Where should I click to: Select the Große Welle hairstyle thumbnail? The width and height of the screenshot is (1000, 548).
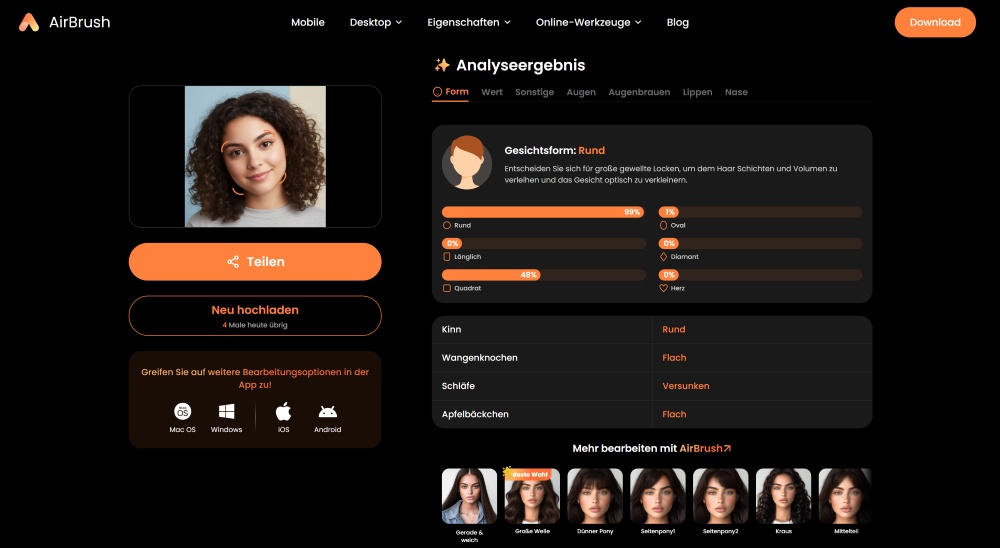point(532,496)
